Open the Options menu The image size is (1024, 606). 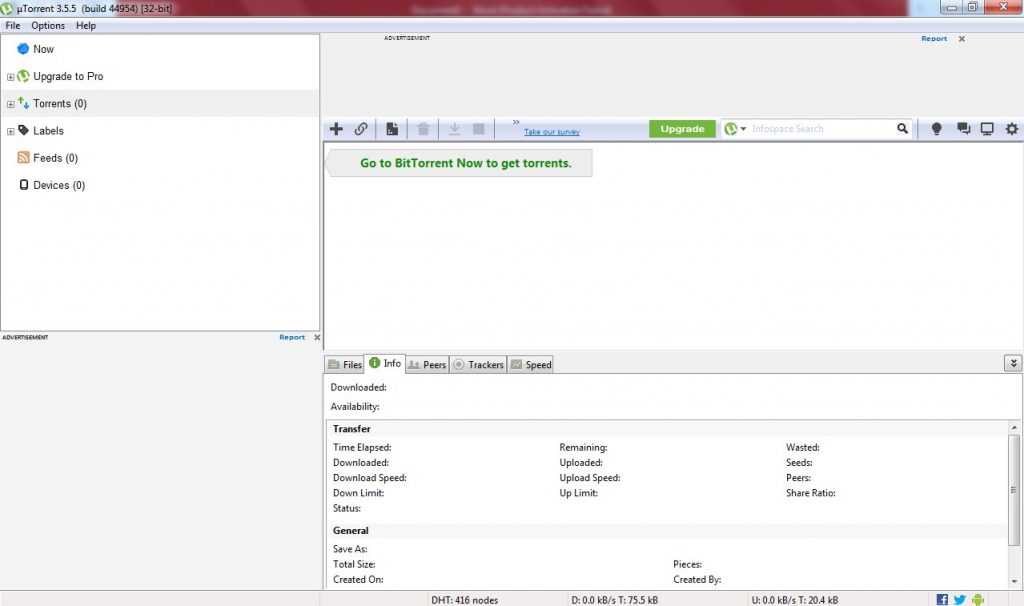(x=47, y=25)
